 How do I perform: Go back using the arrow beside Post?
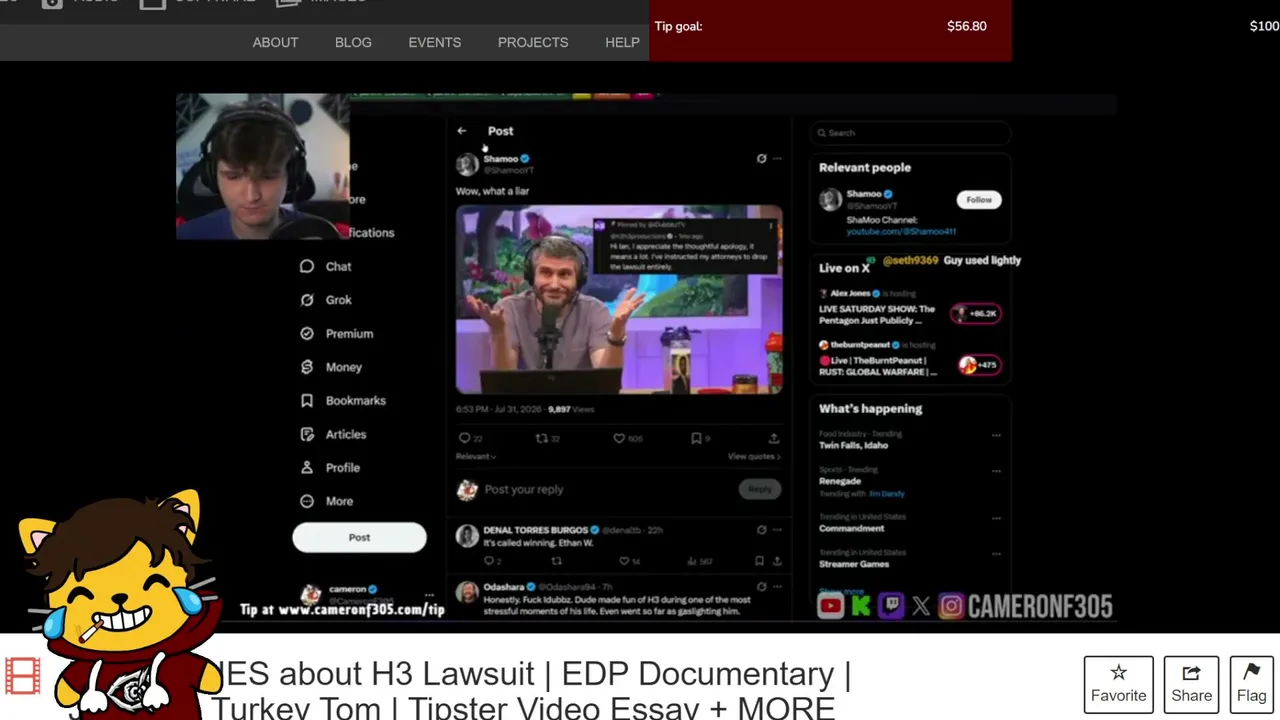[461, 131]
